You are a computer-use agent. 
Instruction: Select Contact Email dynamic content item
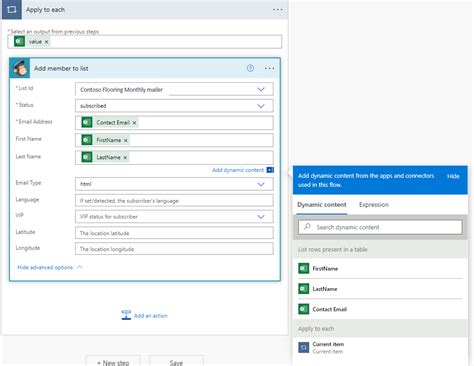[x=380, y=309]
